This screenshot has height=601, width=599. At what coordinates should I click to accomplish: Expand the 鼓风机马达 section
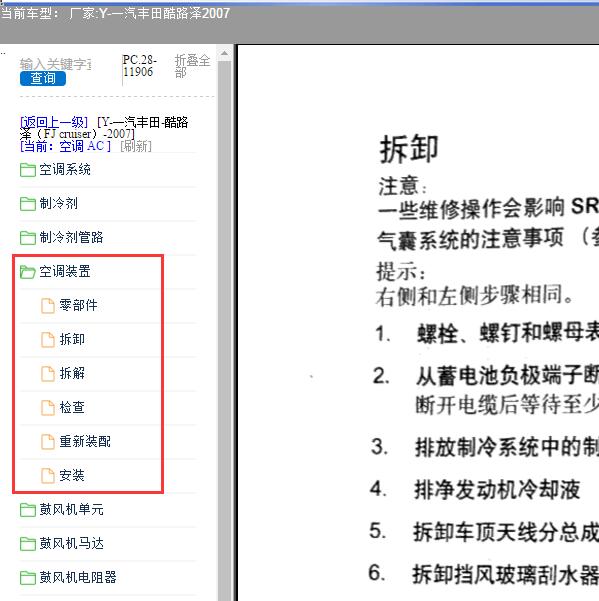[x=71, y=544]
